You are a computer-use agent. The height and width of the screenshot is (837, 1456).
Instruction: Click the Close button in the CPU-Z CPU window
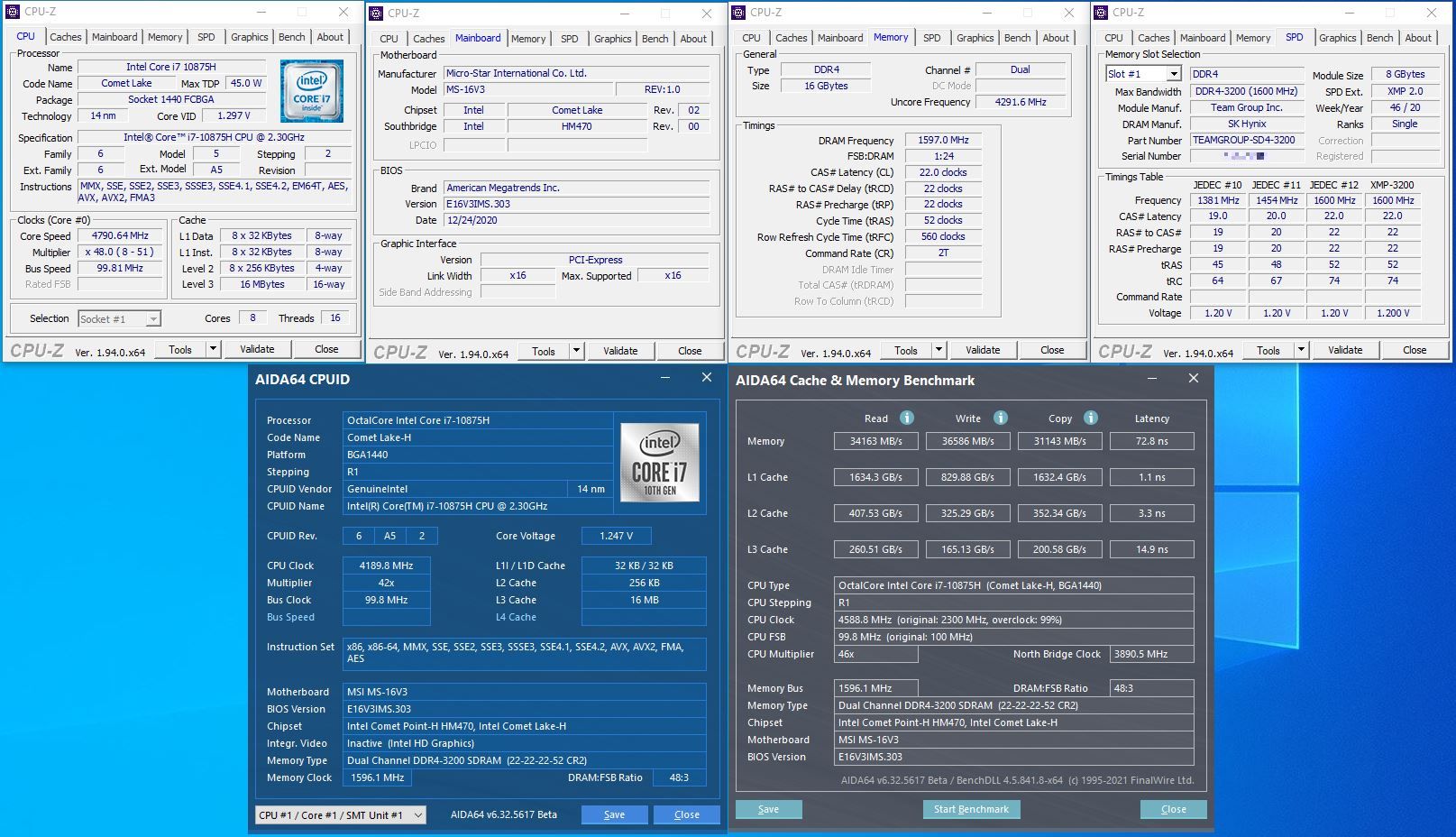326,349
